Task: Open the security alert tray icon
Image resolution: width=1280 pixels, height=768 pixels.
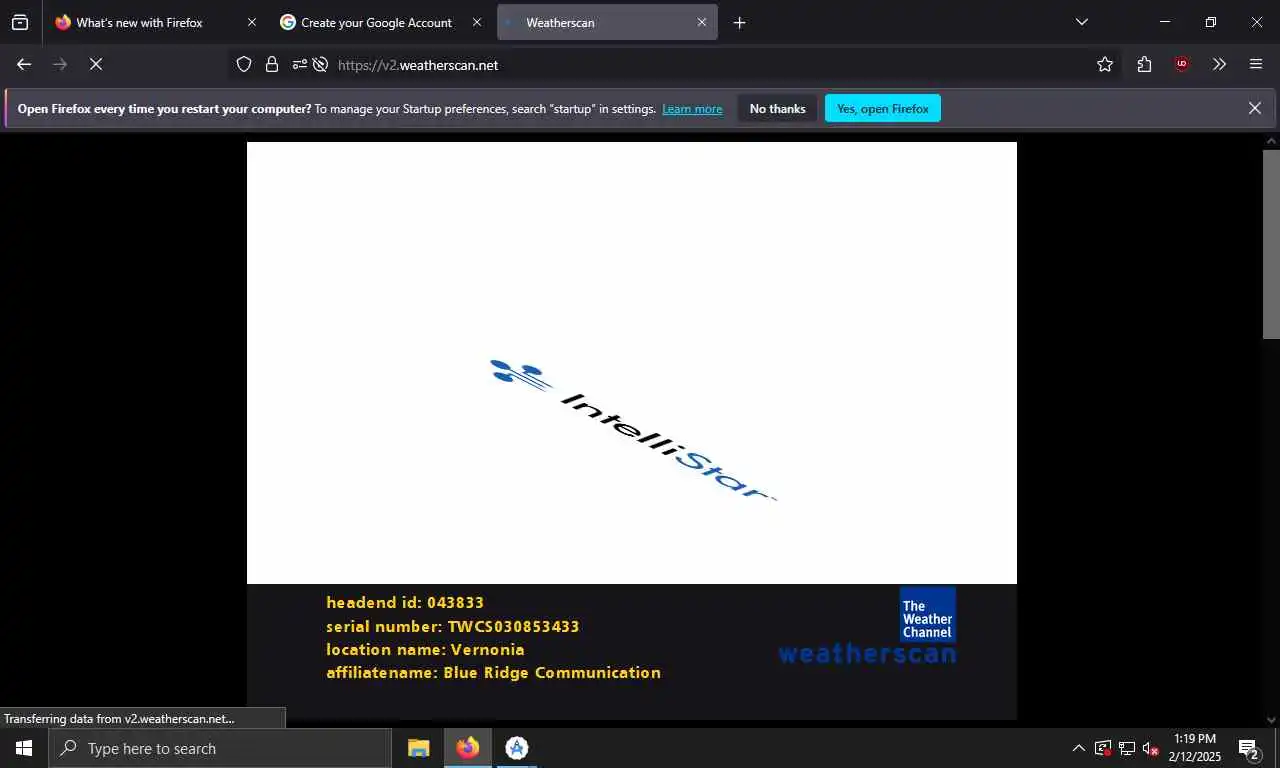Action: coord(1103,748)
